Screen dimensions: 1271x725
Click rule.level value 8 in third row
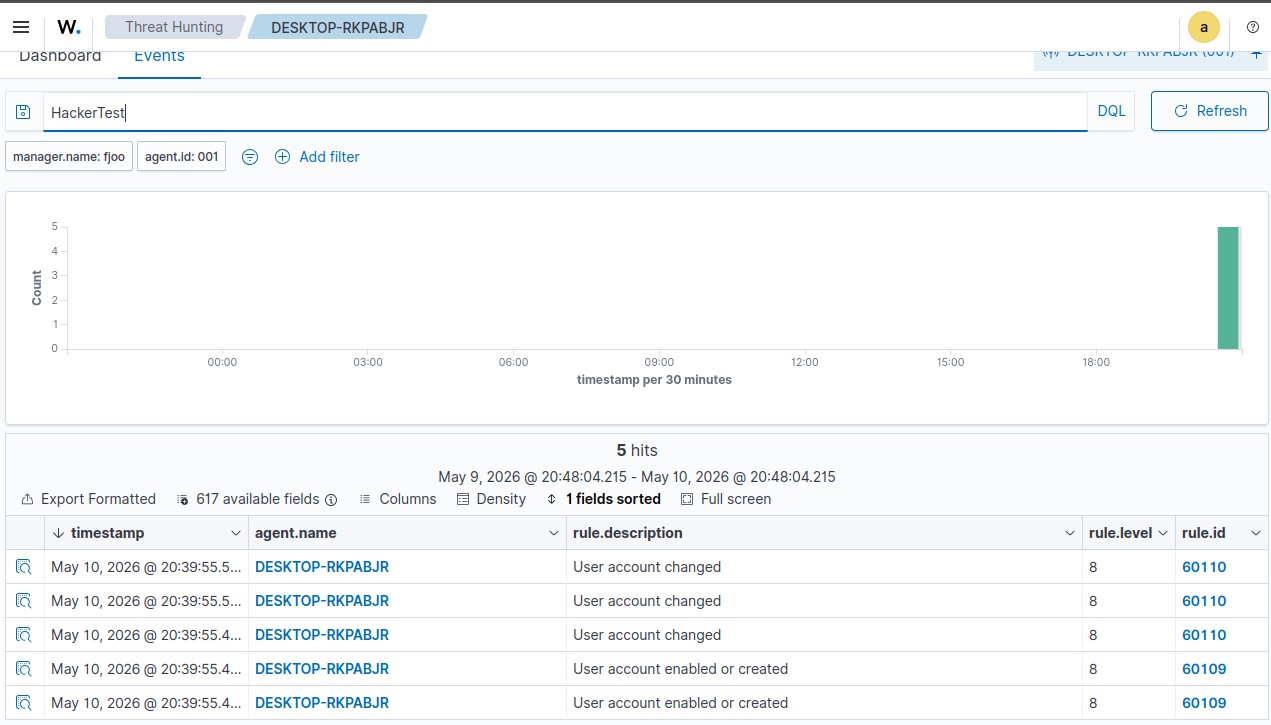(x=1093, y=635)
